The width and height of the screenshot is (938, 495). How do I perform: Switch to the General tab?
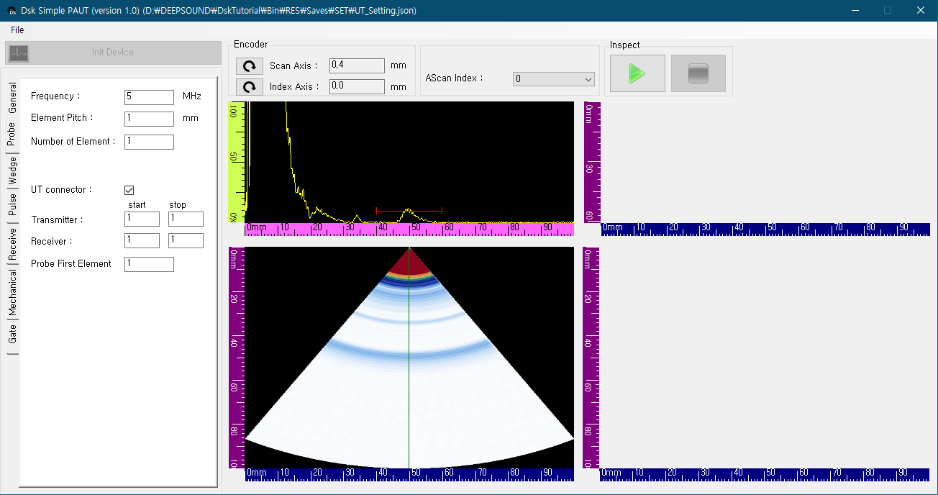click(x=12, y=98)
